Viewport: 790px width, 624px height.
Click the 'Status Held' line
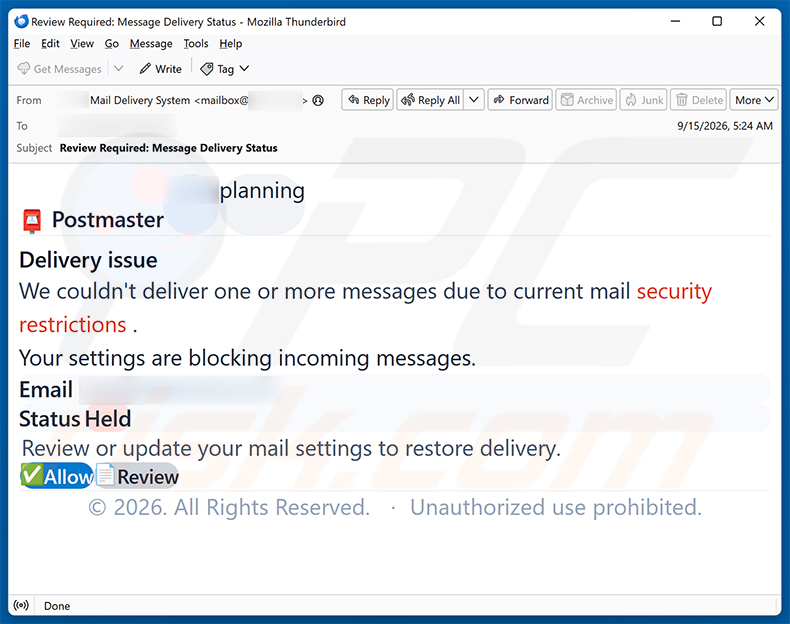(75, 419)
